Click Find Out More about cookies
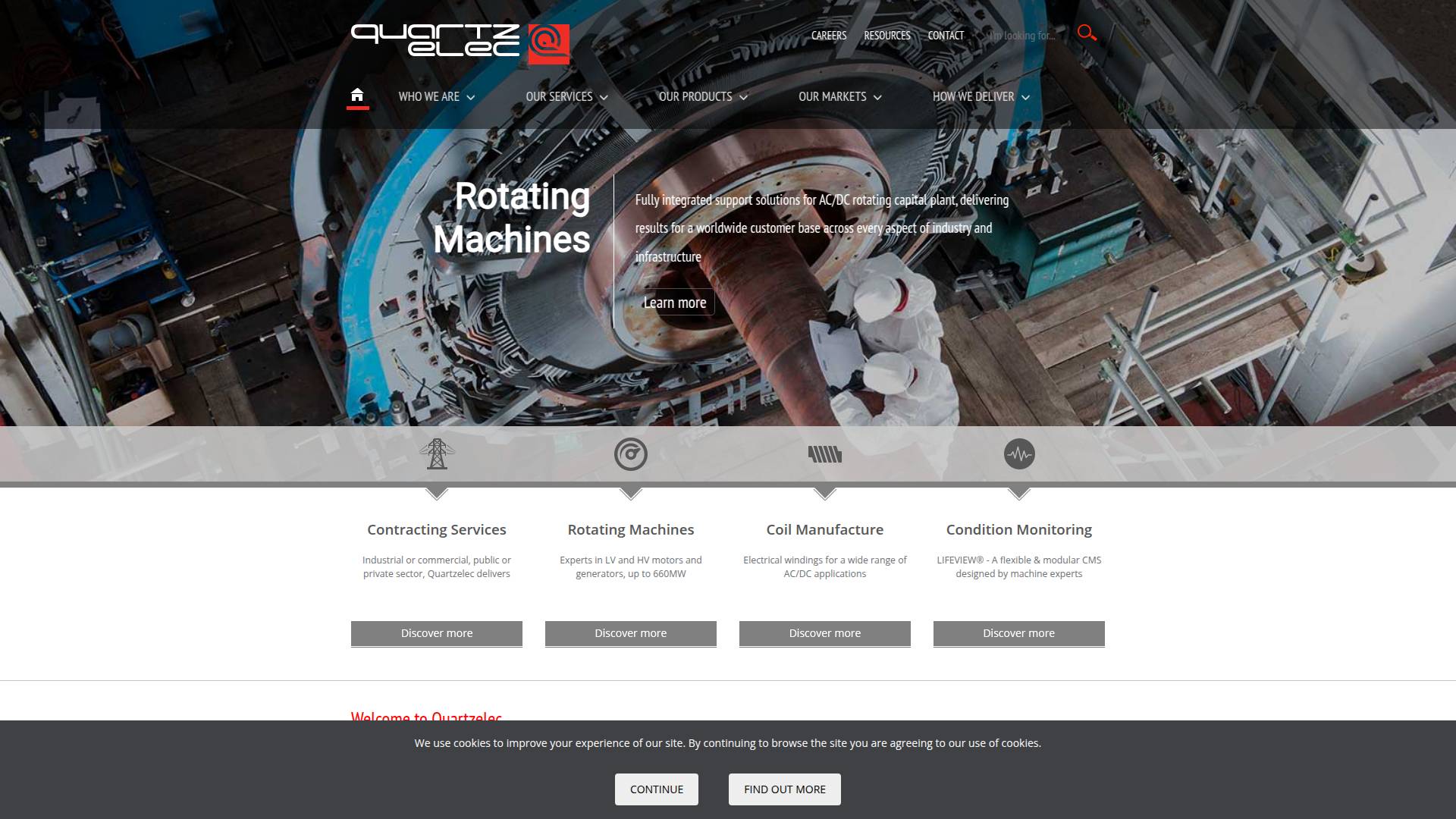 coord(785,789)
